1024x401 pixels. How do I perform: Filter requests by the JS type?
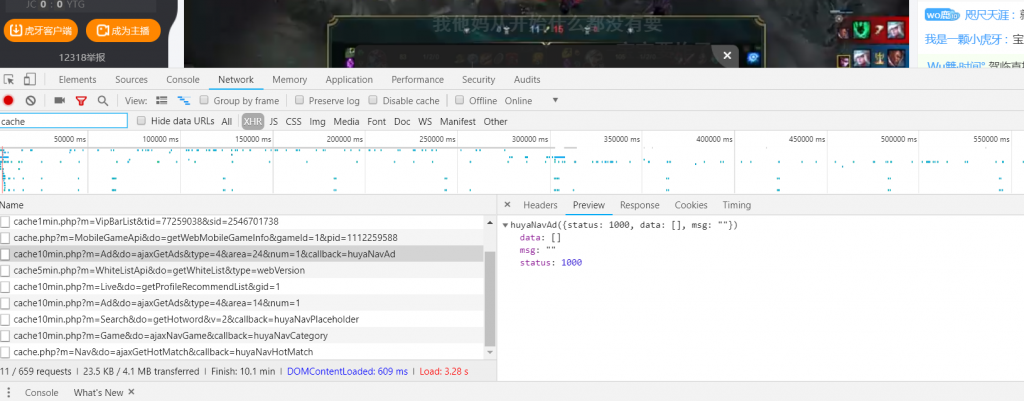[274, 121]
